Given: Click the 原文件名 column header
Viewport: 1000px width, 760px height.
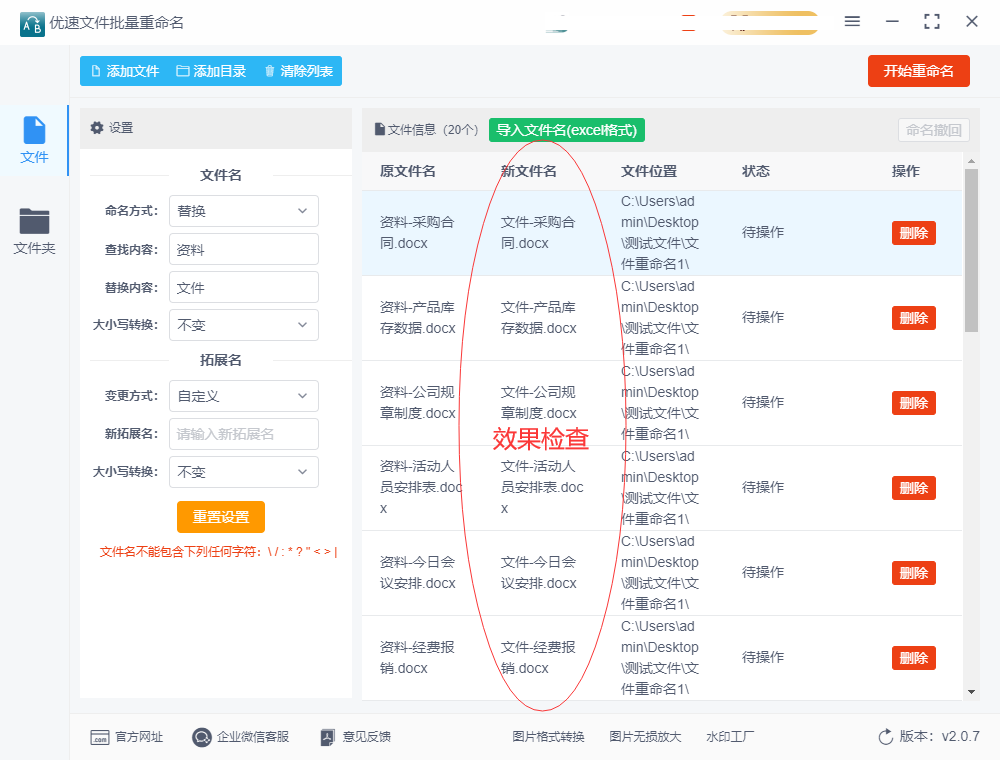Looking at the screenshot, I should [408, 171].
